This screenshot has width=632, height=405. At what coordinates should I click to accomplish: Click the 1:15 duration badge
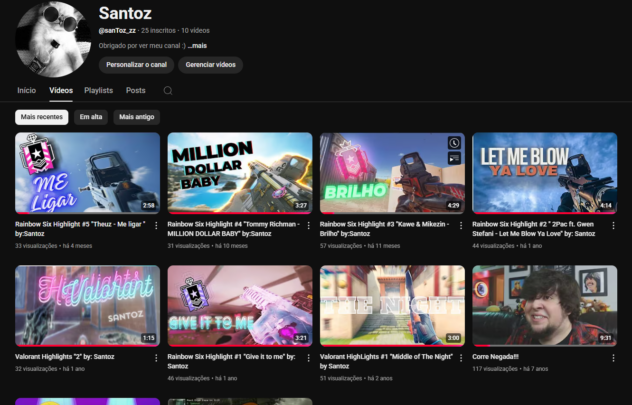point(148,338)
